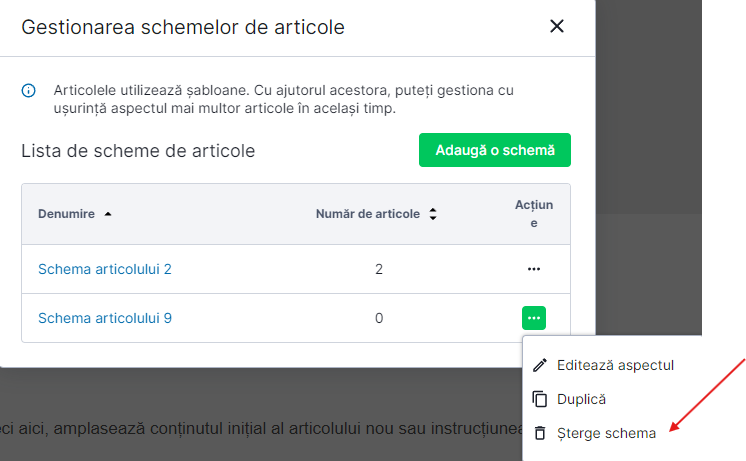The width and height of the screenshot is (746, 461).
Task: Open actions menu for Schema articolului 2
Action: coord(533,269)
